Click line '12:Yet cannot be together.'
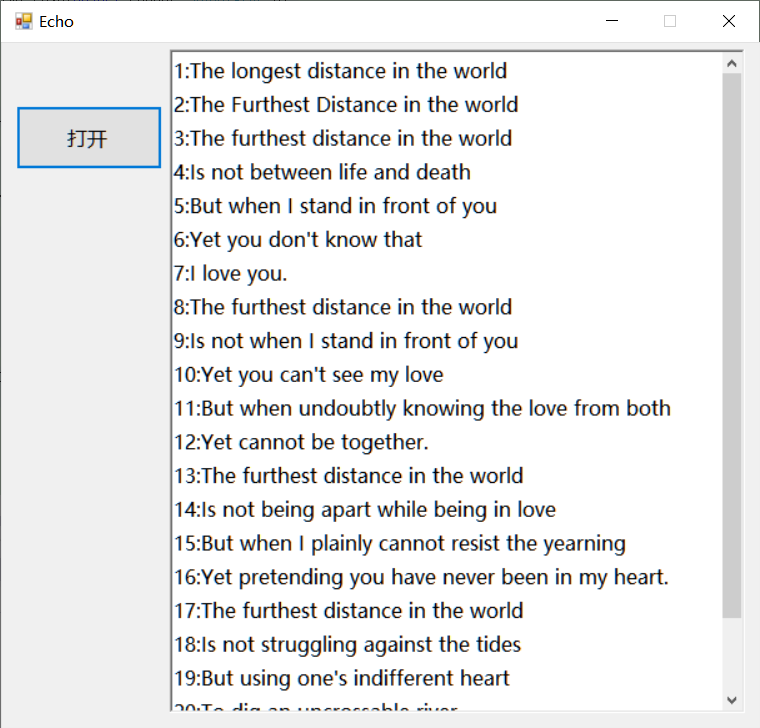Image resolution: width=760 pixels, height=728 pixels. click(x=301, y=442)
